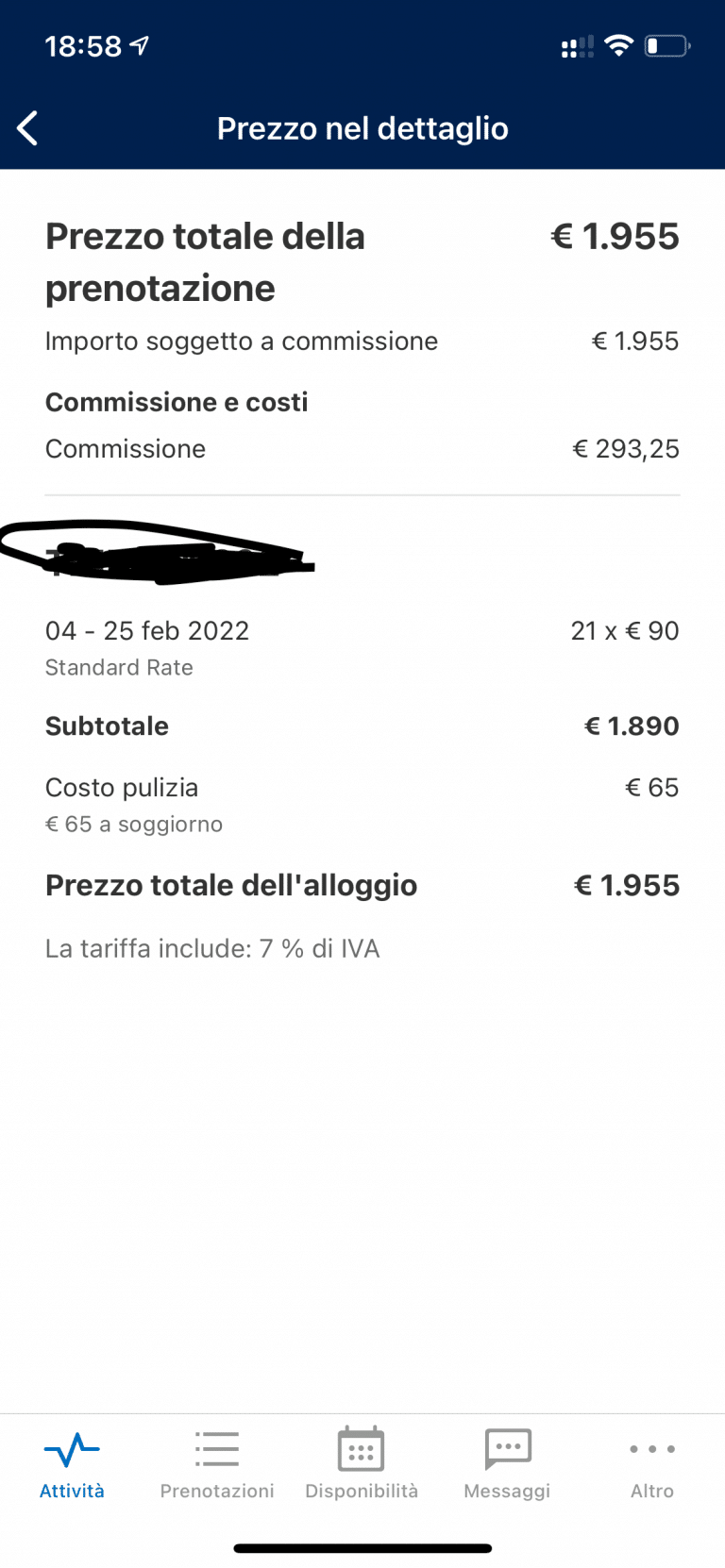Tap the location arrow status icon
725x1568 pixels.
140,45
